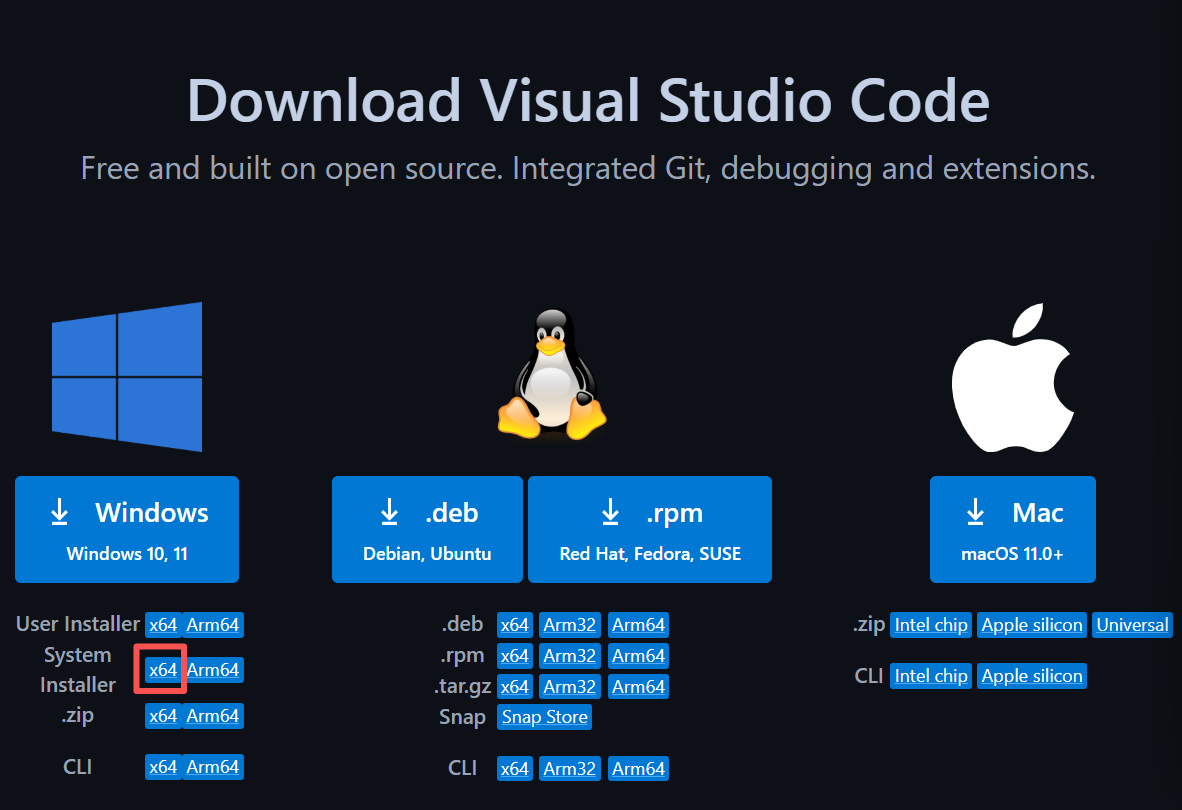Download the Mac .zip Universal build

coord(1132,625)
